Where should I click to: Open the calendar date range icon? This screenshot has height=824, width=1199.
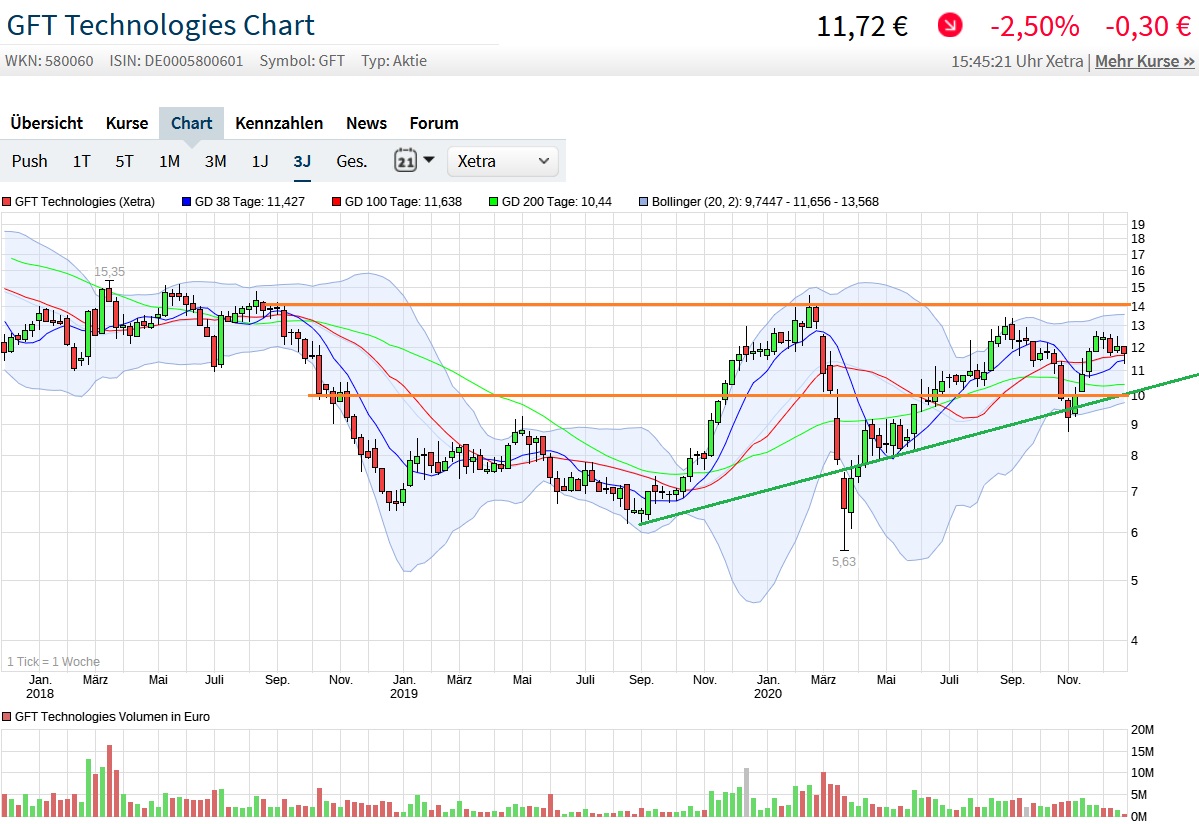[405, 160]
